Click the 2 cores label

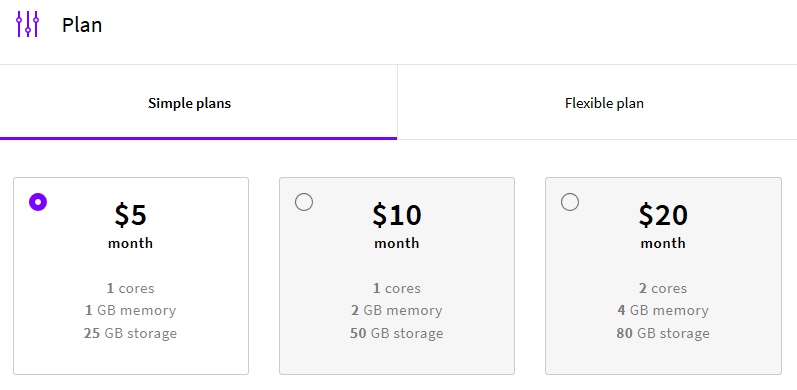(663, 288)
